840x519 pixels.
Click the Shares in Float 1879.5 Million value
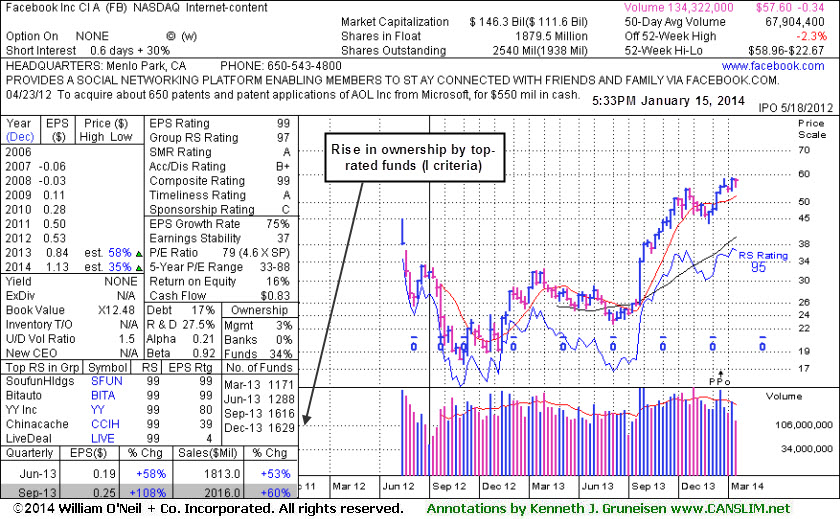tap(551, 36)
